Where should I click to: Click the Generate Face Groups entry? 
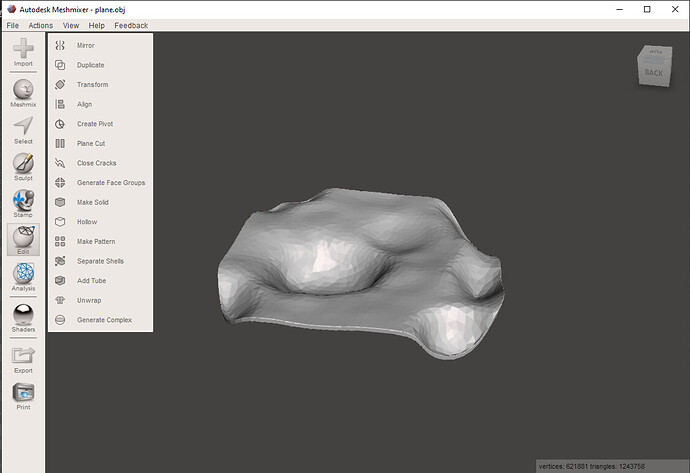pos(110,183)
